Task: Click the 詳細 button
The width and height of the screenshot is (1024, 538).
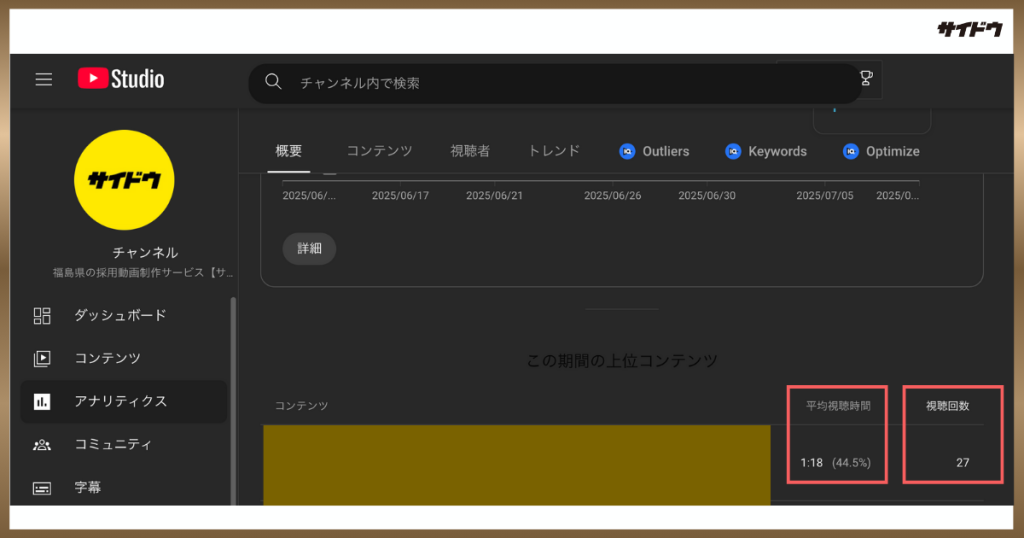Action: click(309, 248)
